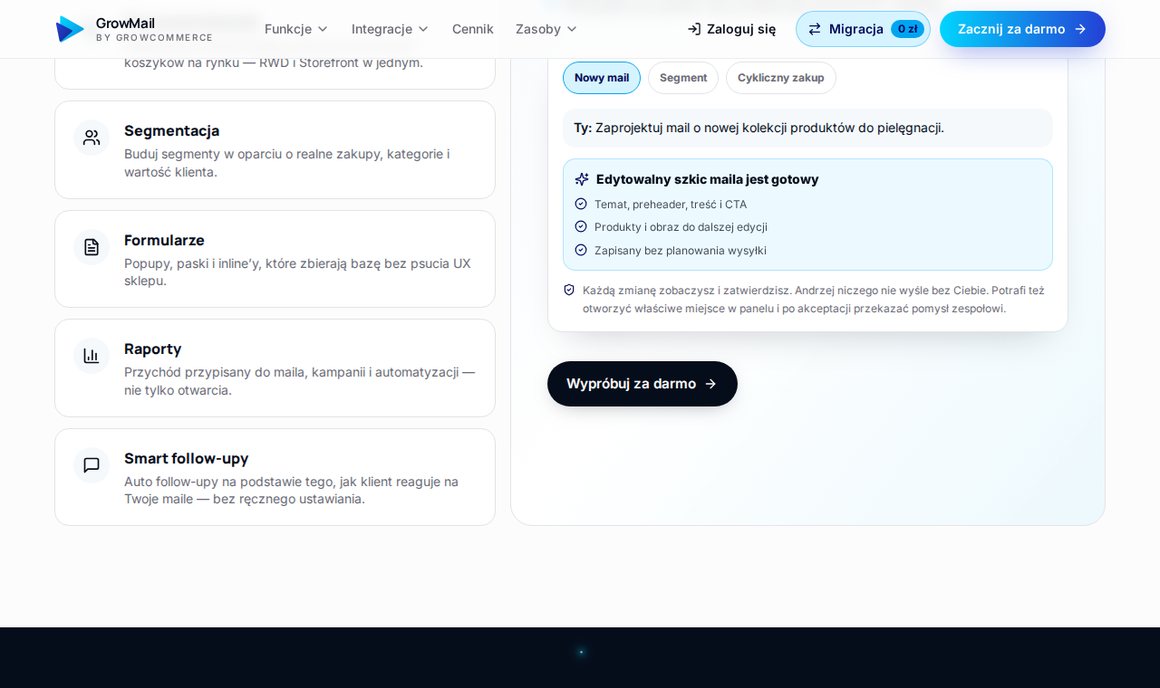Click the GrowMail logo icon
The width and height of the screenshot is (1160, 688).
[70, 29]
